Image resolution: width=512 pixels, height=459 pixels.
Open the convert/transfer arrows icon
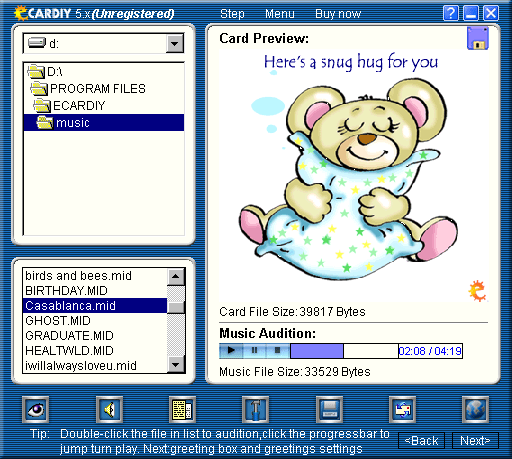pyautogui.click(x=402, y=409)
